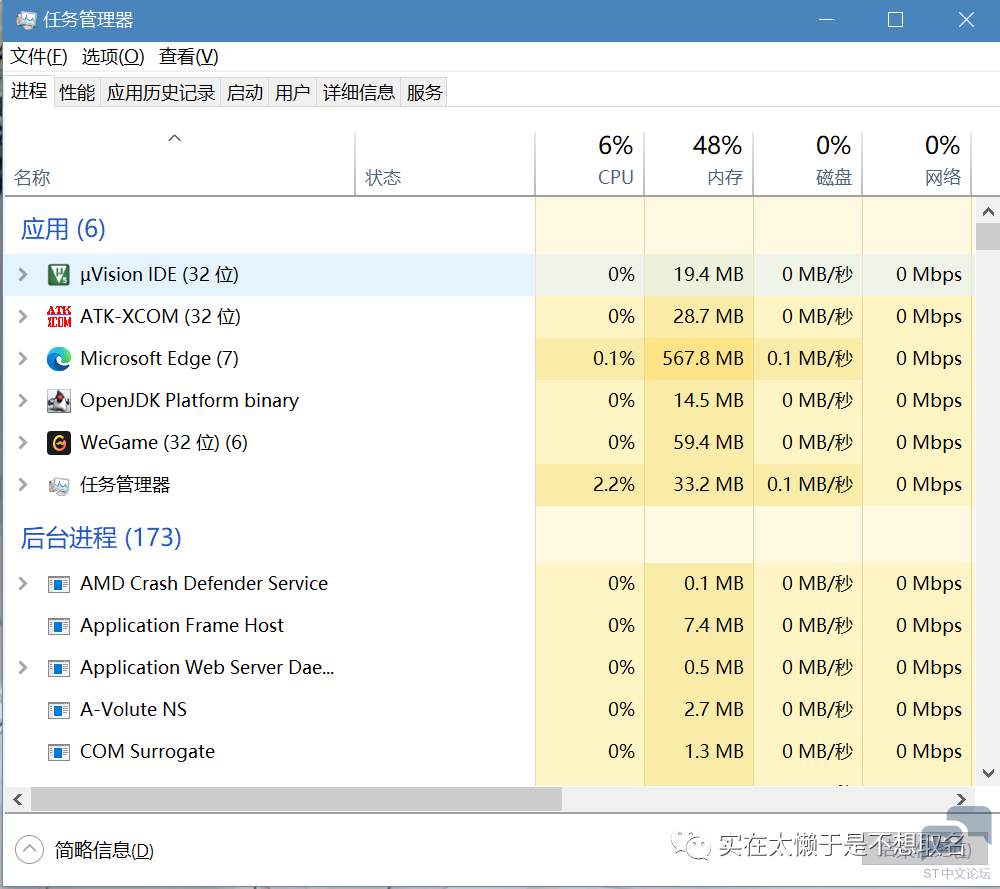Click the Application Web Server Daemon icon

[59, 668]
